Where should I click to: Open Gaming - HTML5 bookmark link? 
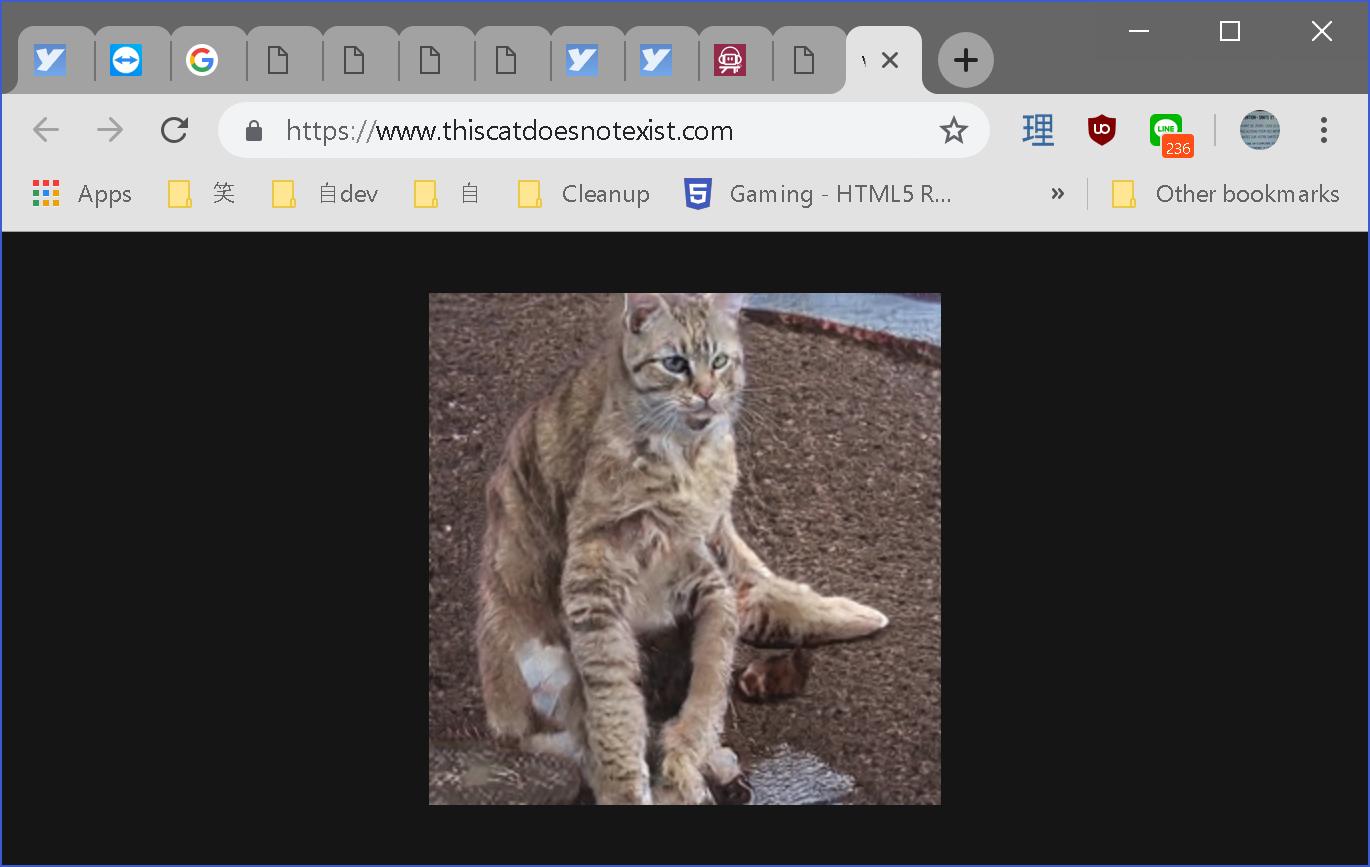pos(818,194)
